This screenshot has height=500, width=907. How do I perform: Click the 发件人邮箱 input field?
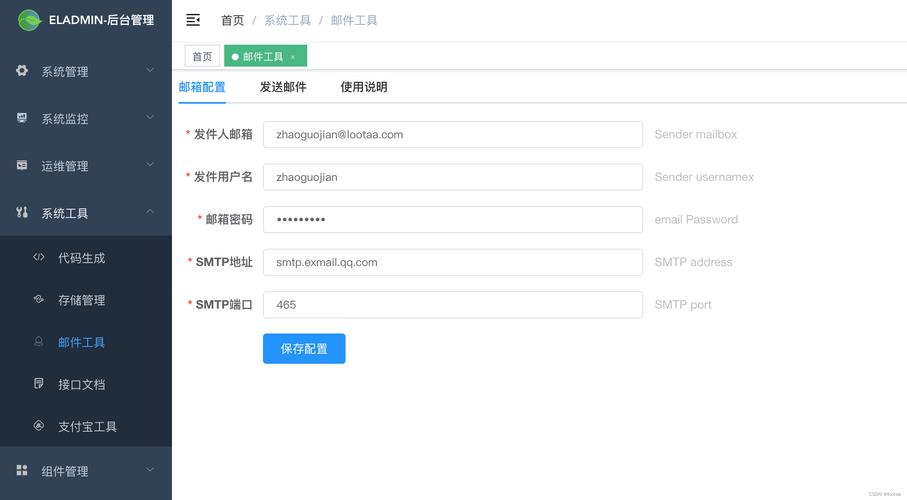pyautogui.click(x=453, y=134)
